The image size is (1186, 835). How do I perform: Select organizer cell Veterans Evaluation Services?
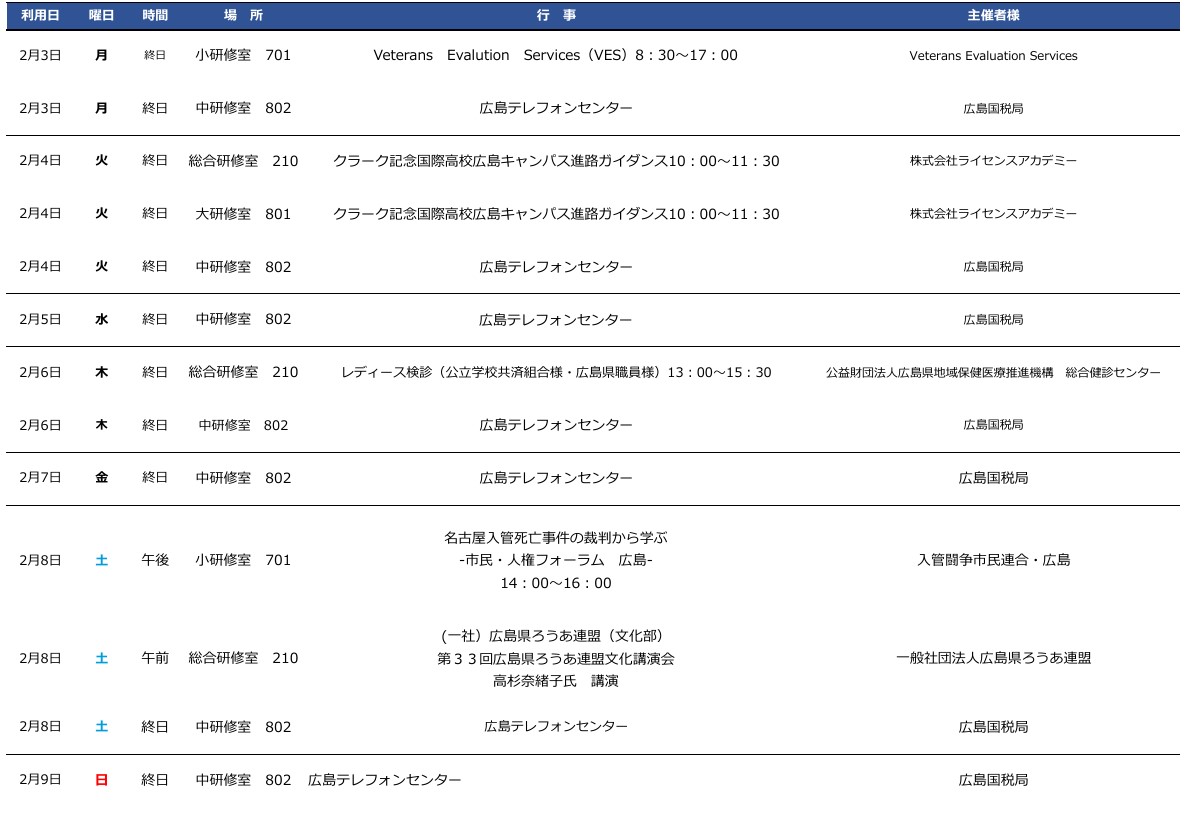click(x=993, y=55)
